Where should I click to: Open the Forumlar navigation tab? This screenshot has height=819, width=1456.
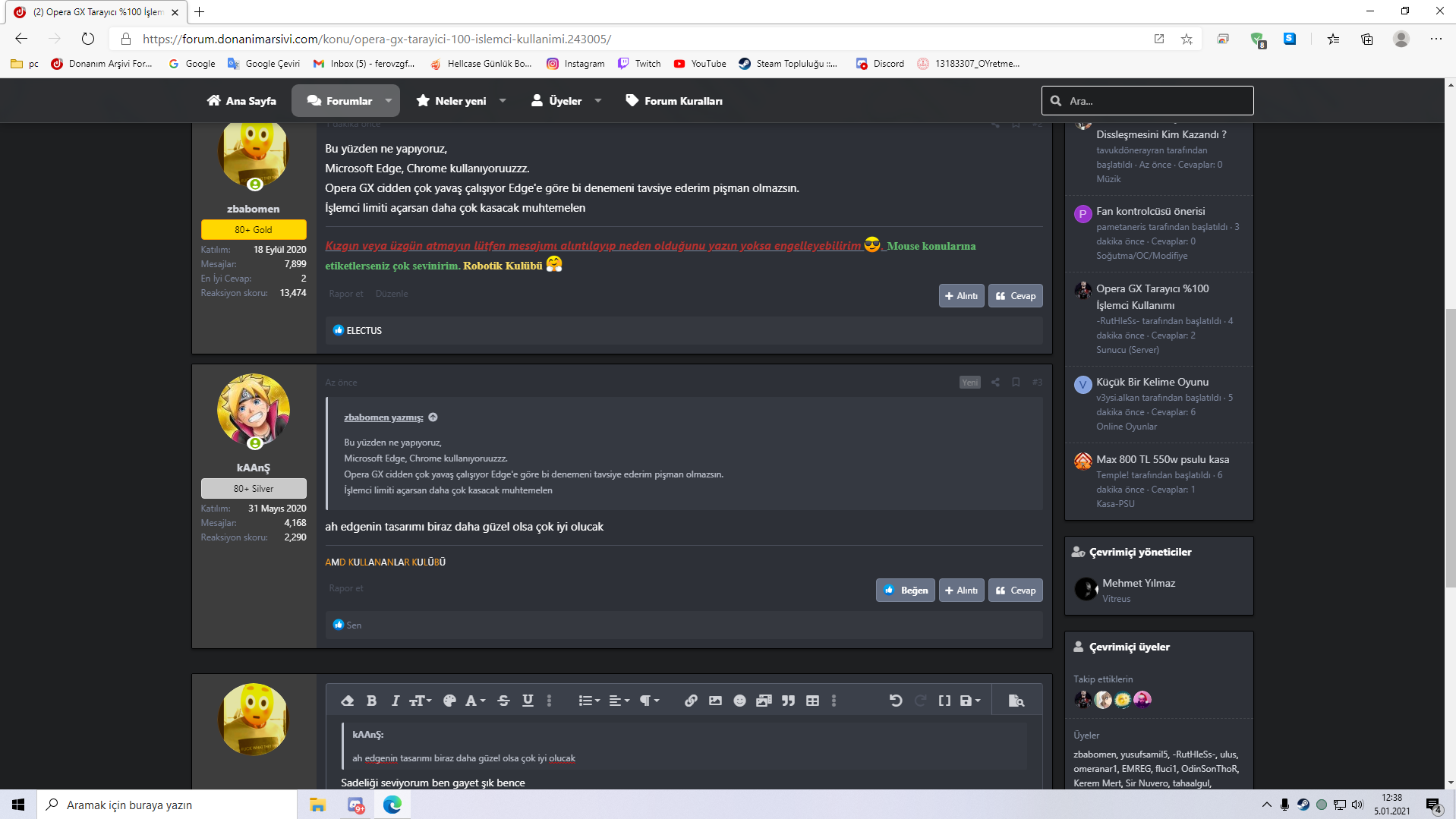[339, 101]
